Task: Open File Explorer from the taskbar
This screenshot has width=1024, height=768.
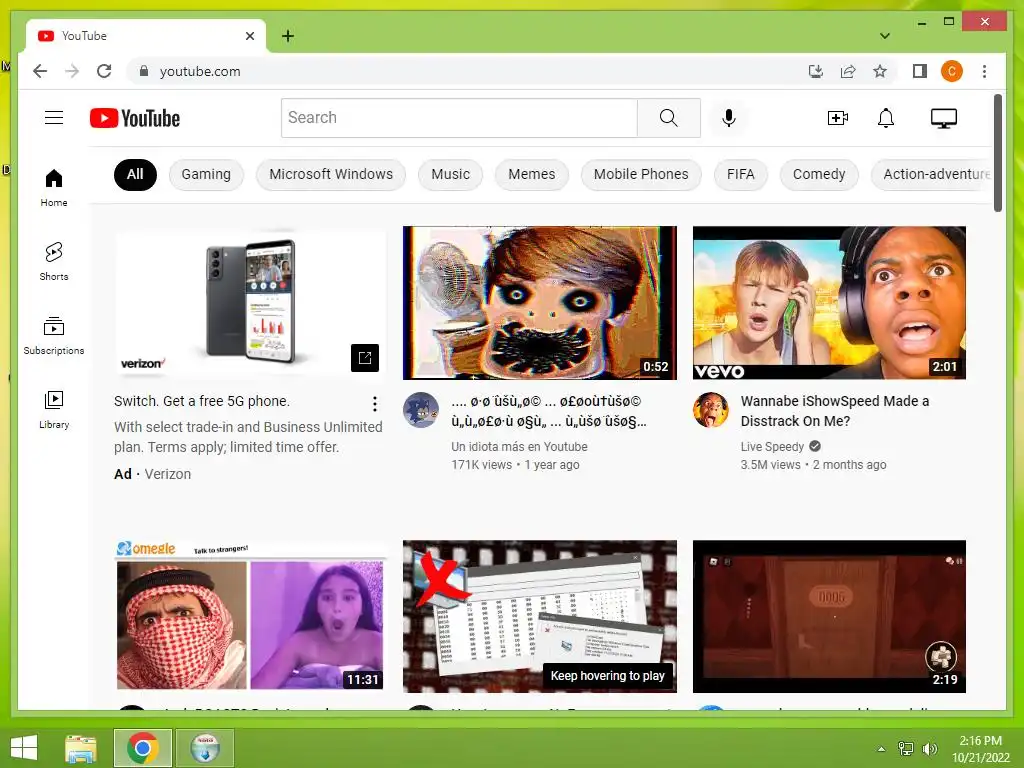Action: 81,748
